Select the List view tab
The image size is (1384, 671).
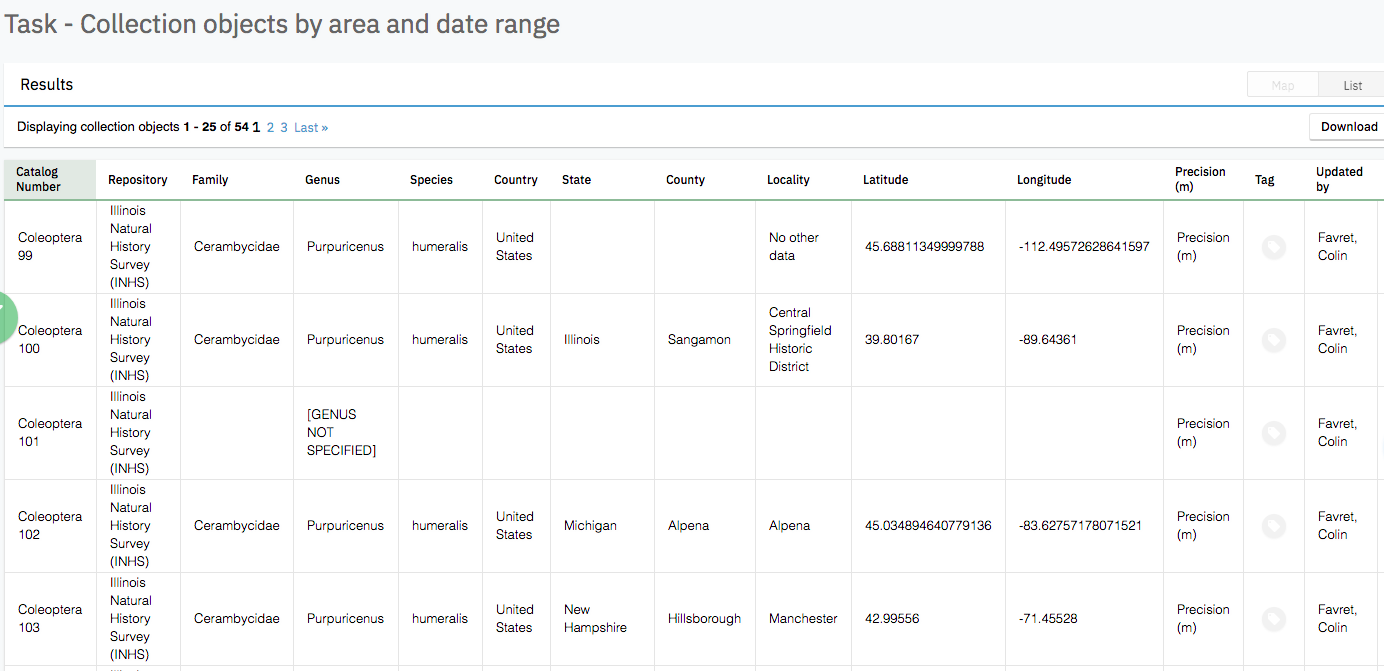tap(1351, 84)
